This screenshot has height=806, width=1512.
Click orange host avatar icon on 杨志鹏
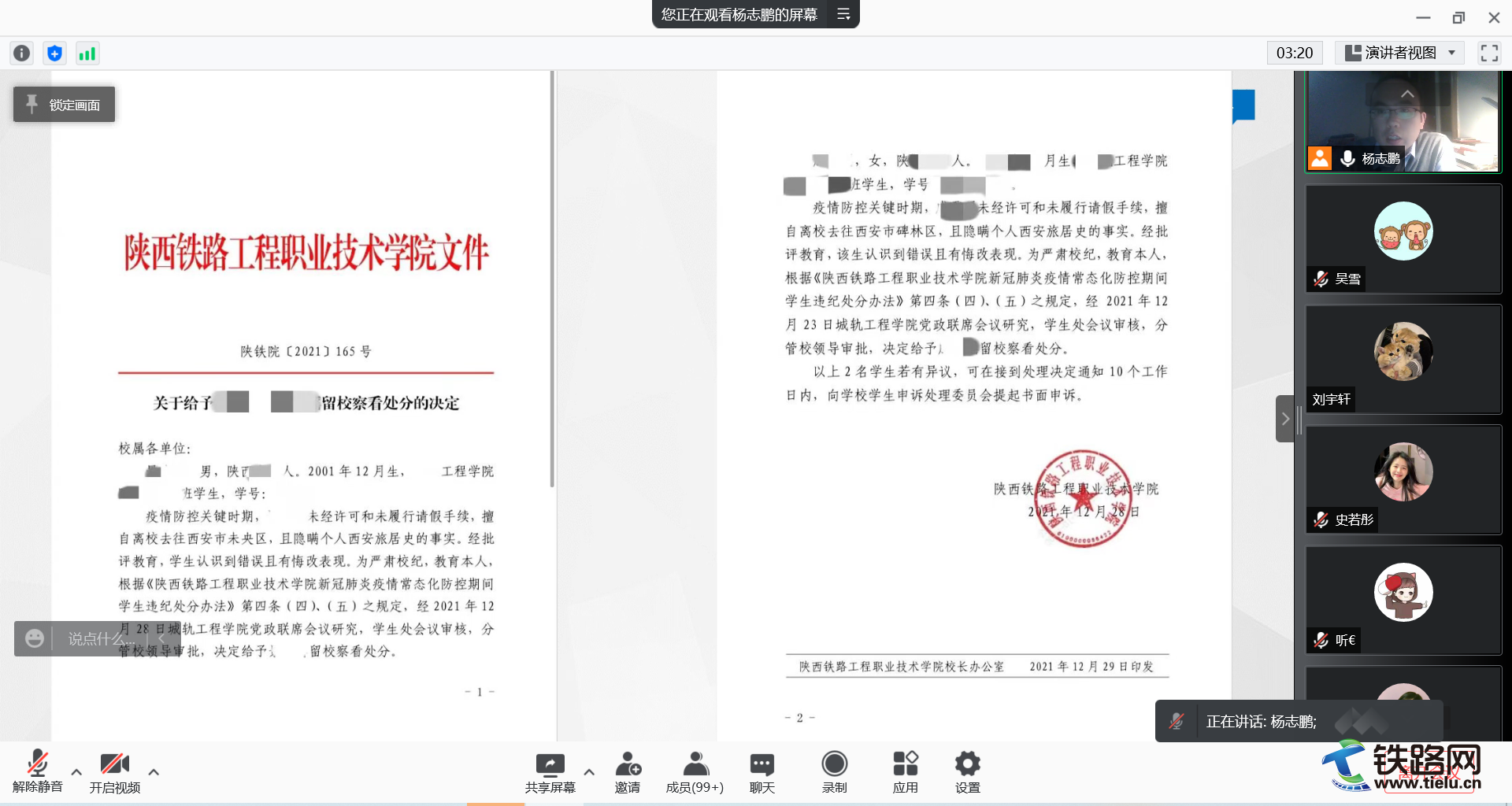tap(1320, 158)
